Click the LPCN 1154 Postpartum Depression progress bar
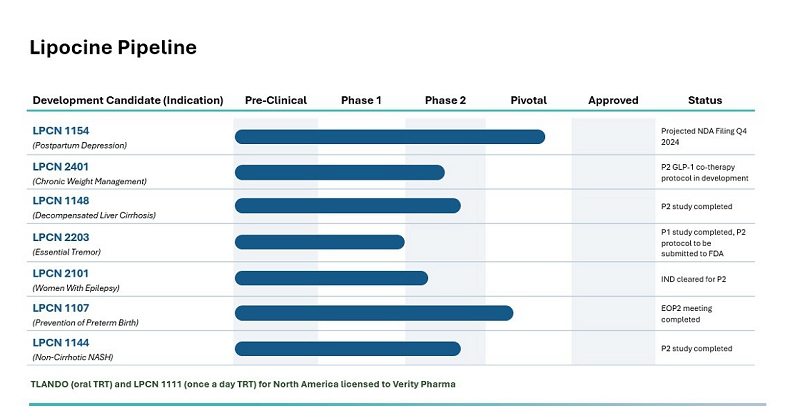This screenshot has height=408, width=785. (x=390, y=137)
